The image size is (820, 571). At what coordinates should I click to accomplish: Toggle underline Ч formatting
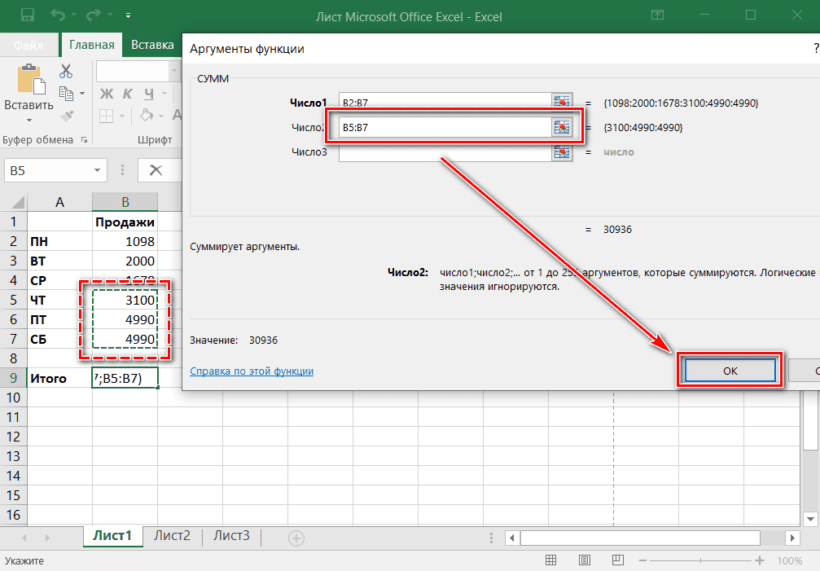(149, 94)
